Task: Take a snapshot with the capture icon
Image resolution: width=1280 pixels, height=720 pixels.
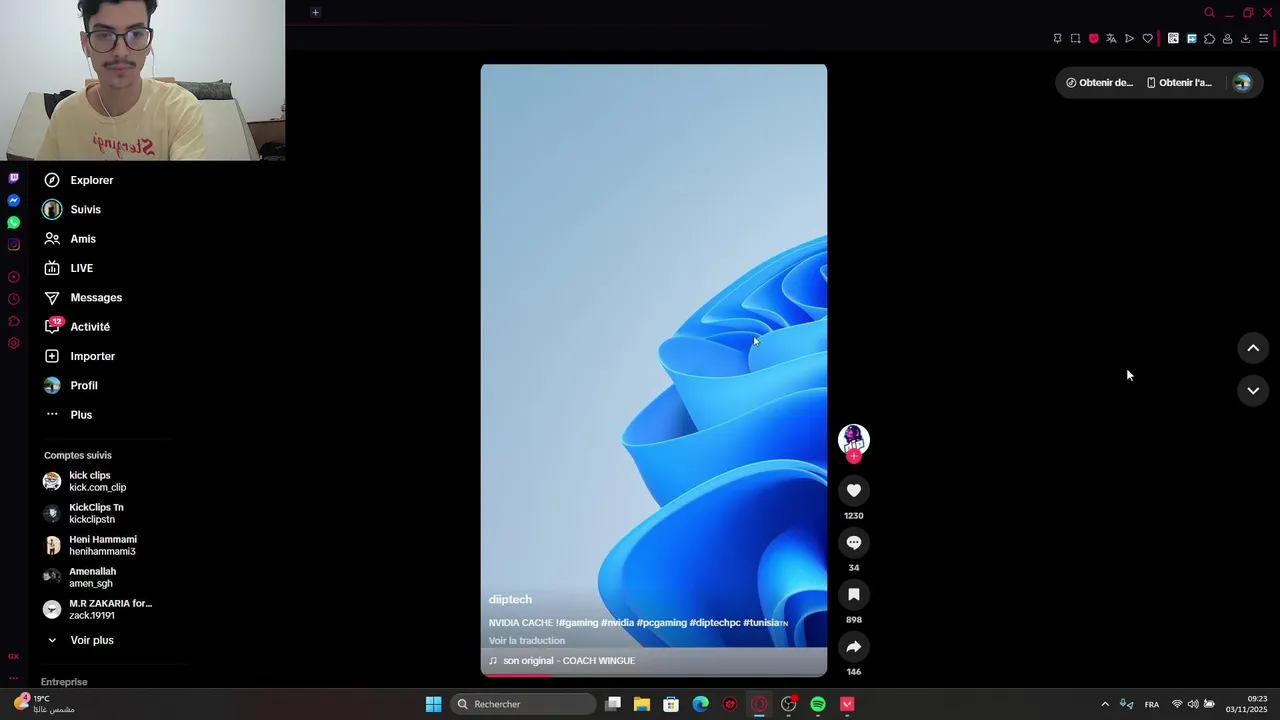Action: tap(1075, 39)
